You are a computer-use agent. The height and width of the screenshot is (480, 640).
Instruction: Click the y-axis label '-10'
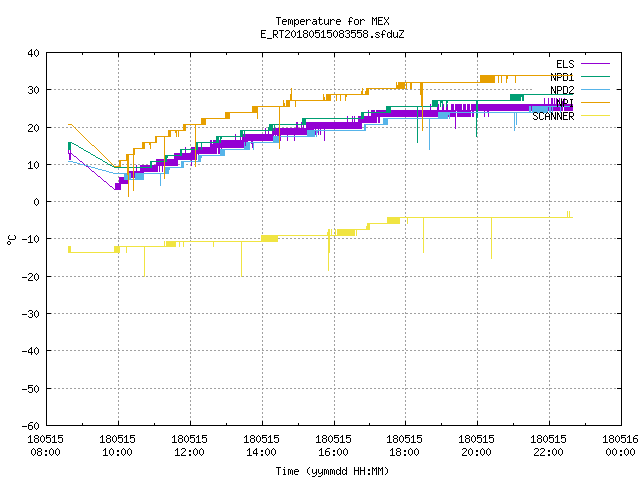click(31, 239)
